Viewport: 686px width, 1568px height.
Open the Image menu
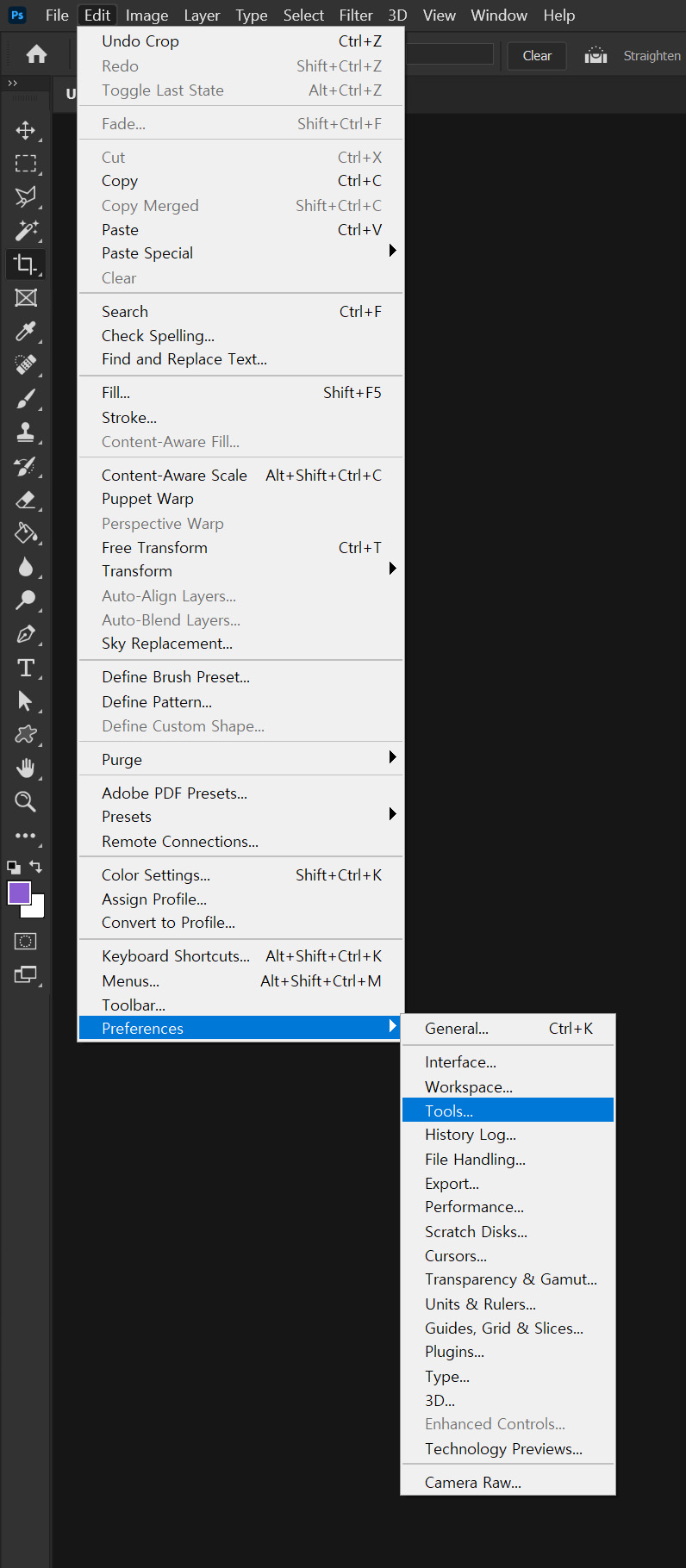[x=147, y=16]
